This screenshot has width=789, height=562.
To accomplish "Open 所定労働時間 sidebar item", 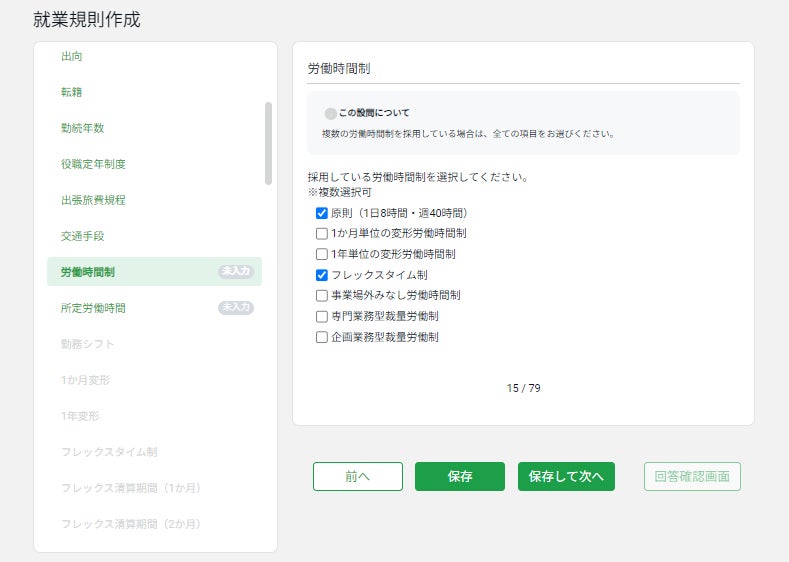I will coord(93,308).
